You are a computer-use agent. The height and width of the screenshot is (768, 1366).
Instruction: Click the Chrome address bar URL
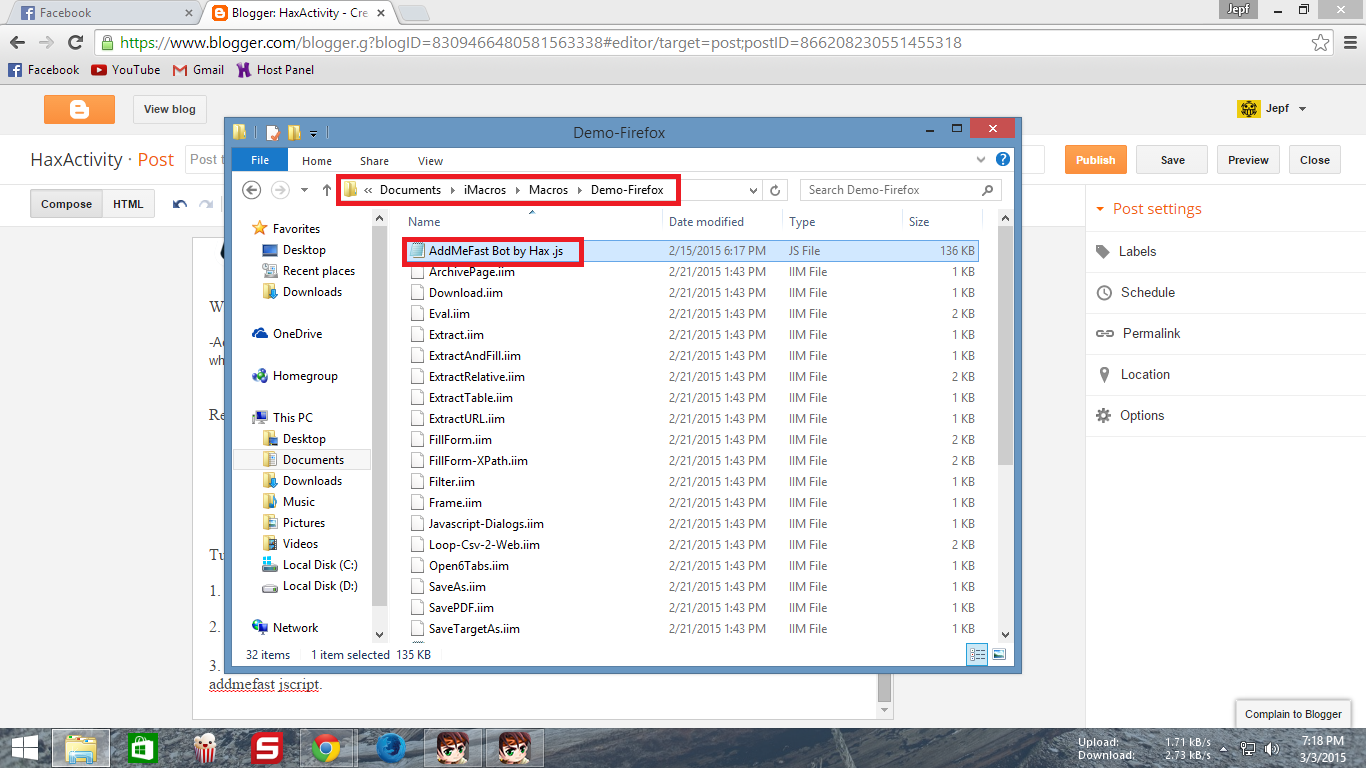(x=540, y=43)
